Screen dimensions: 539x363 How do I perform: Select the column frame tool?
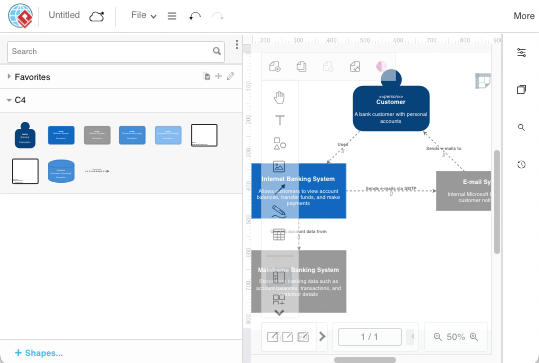(279, 277)
